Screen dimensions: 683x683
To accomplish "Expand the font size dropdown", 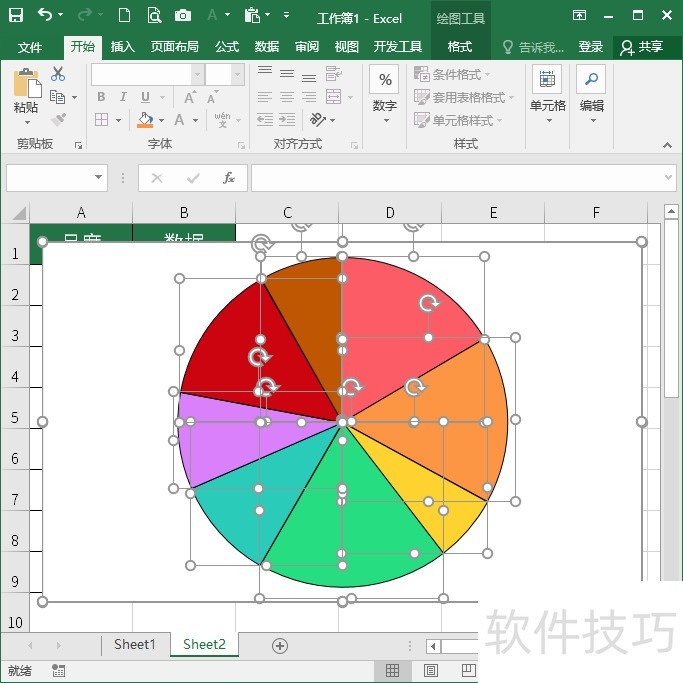I will 237,74.
